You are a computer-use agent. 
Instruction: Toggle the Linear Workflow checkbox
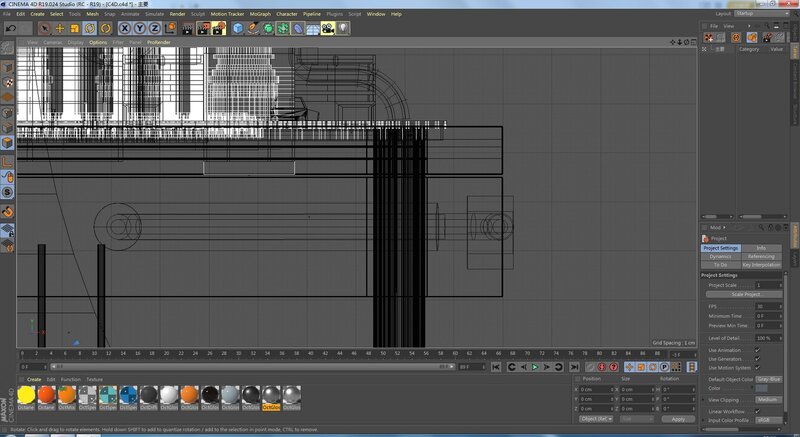pyautogui.click(x=757, y=411)
